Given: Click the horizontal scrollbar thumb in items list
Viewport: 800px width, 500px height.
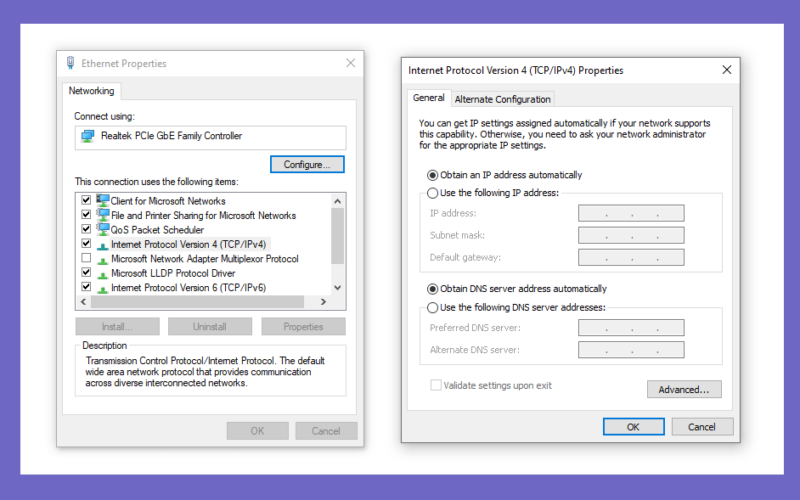Looking at the screenshot, I should click(197, 302).
